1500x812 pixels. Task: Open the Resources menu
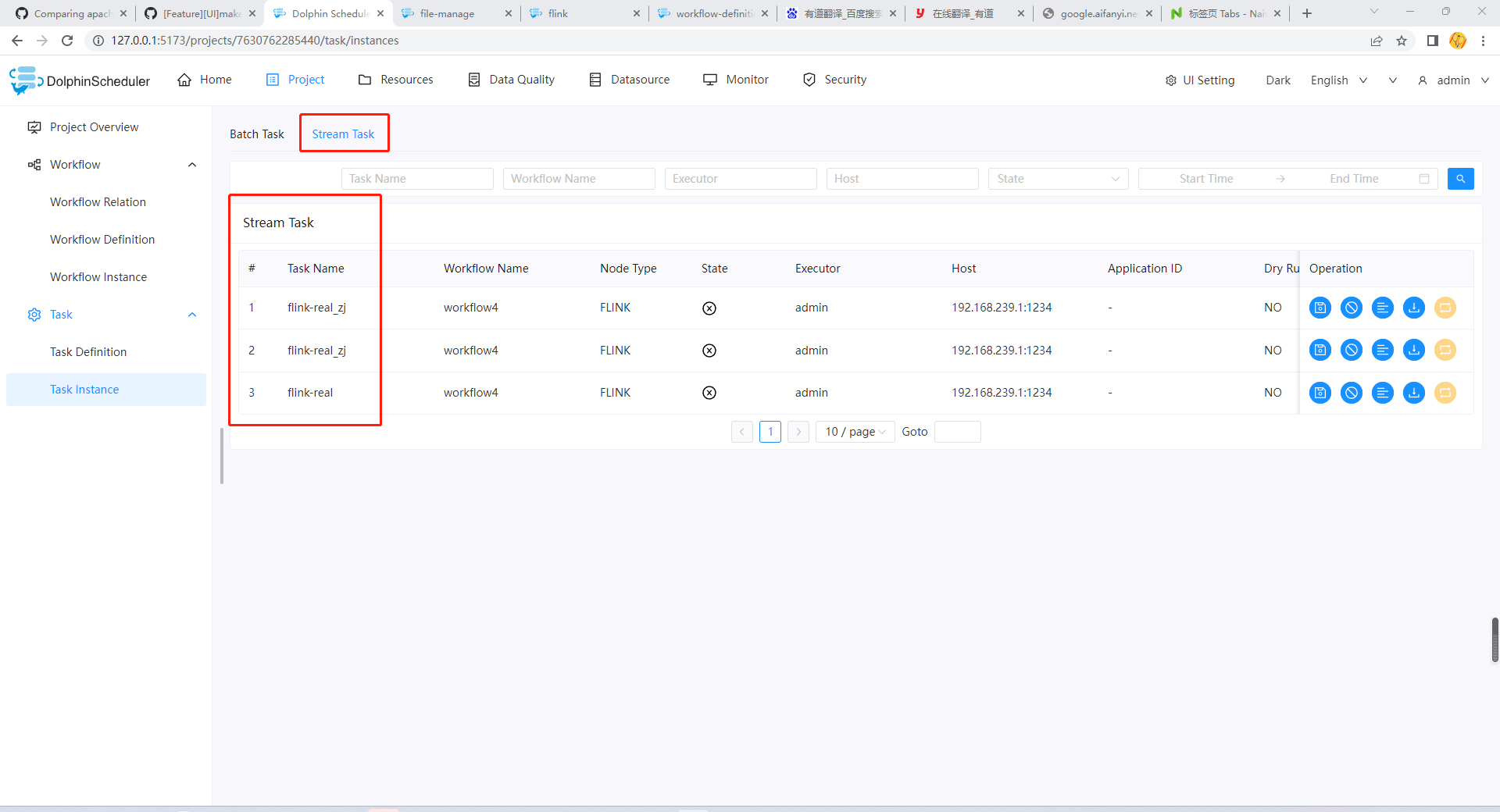(395, 80)
